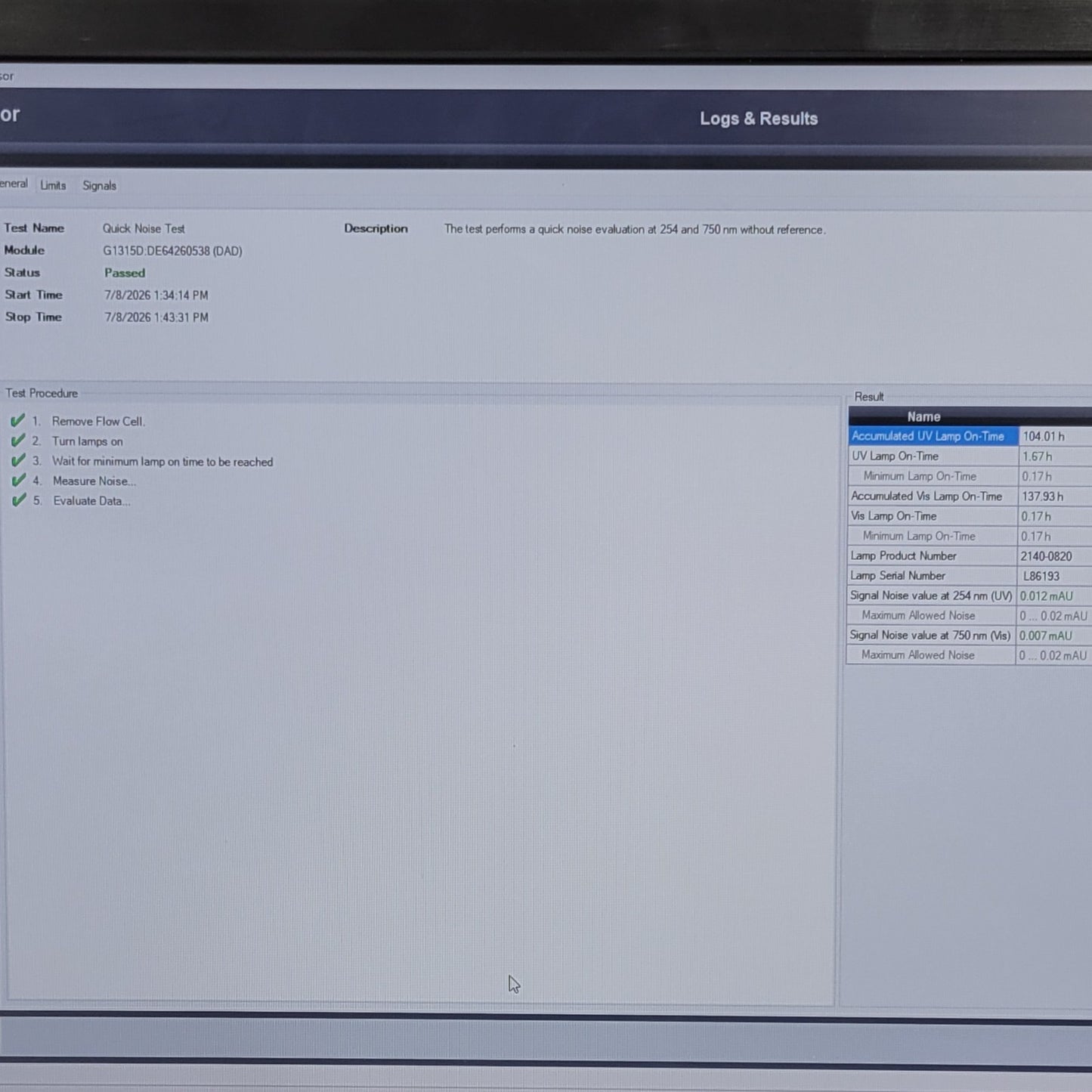1092x1092 pixels.
Task: Click the checkmark next to Evaluate Data
Action: point(18,500)
